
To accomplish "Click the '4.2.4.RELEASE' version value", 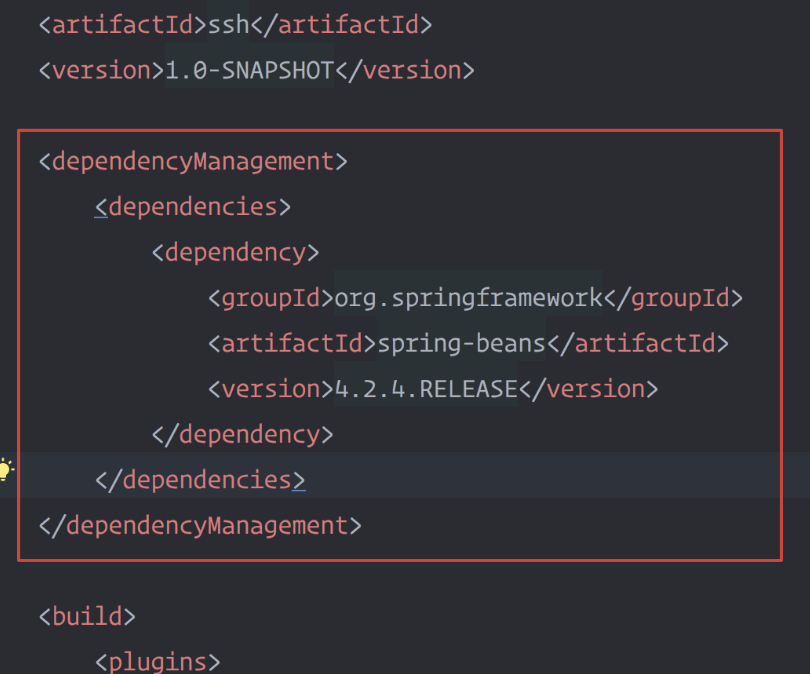I will tap(426, 389).
